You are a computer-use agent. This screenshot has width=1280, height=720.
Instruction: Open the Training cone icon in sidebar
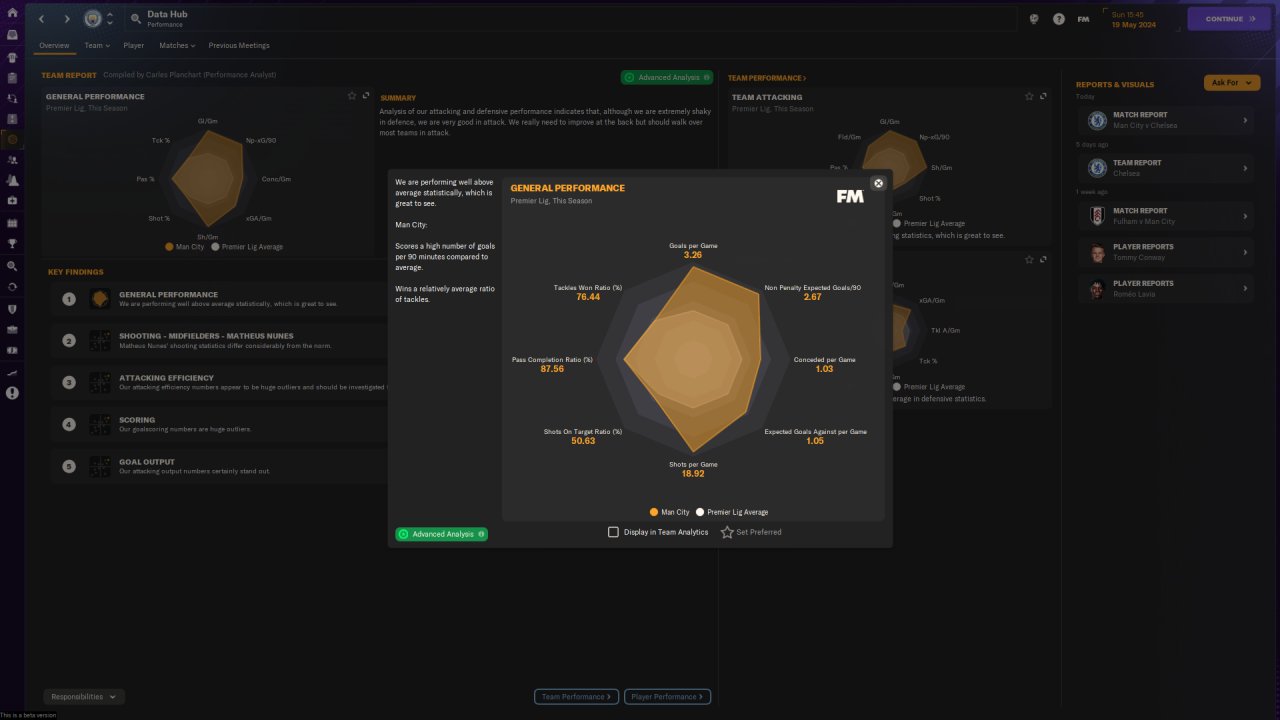point(12,181)
